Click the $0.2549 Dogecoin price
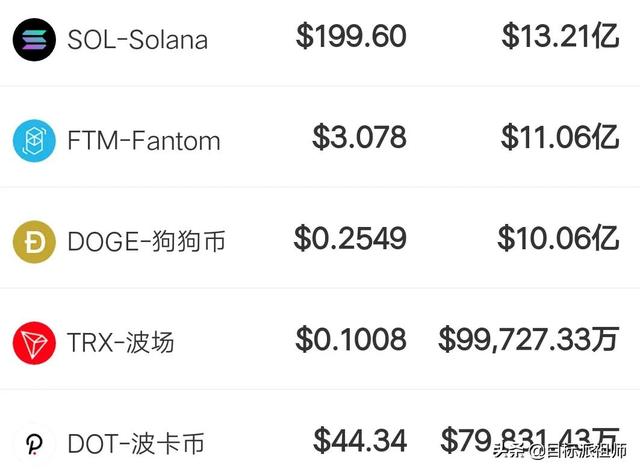The height and width of the screenshot is (472, 640). pos(350,238)
